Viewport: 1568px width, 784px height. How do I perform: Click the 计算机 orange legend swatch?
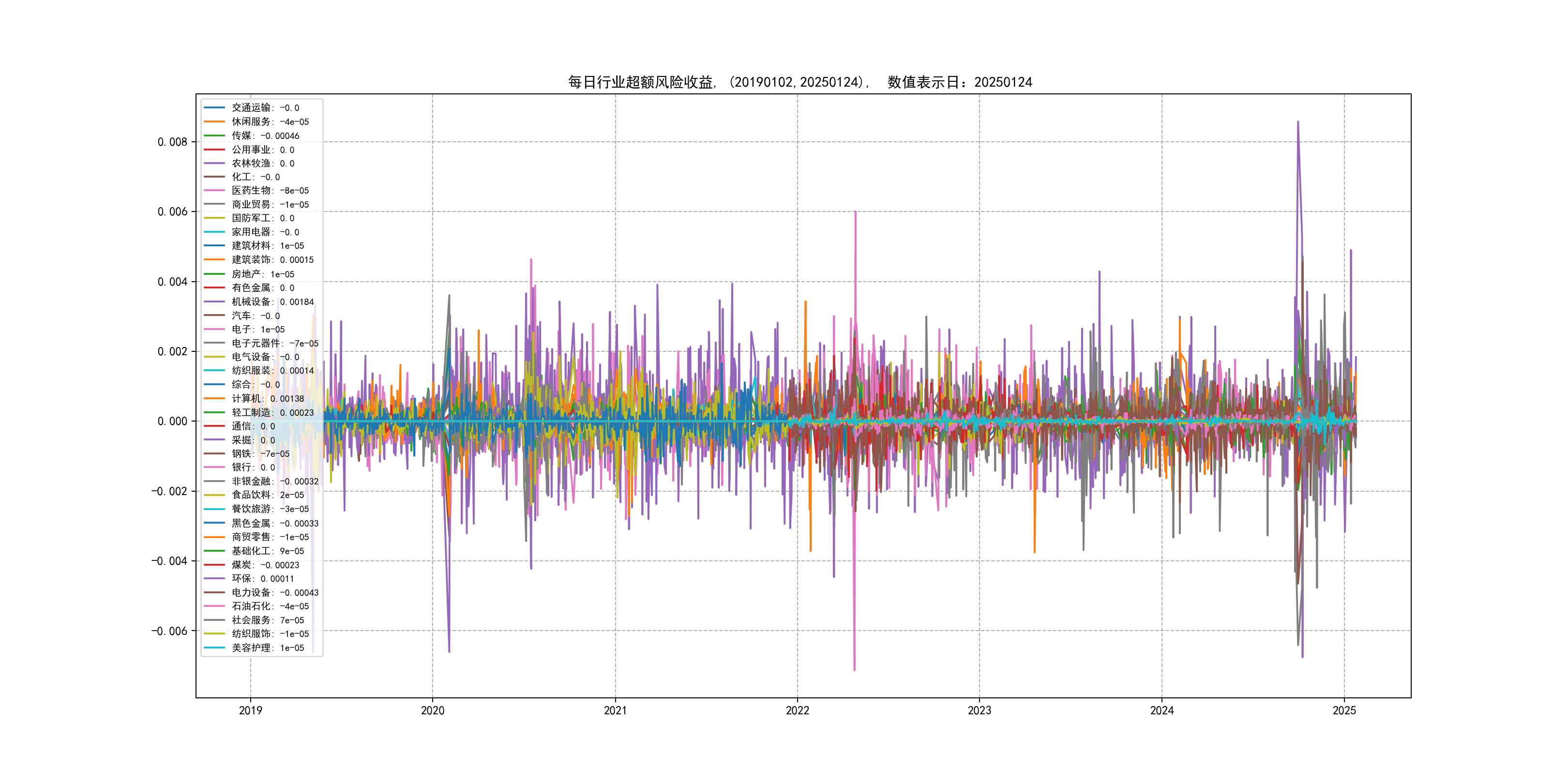[x=214, y=399]
